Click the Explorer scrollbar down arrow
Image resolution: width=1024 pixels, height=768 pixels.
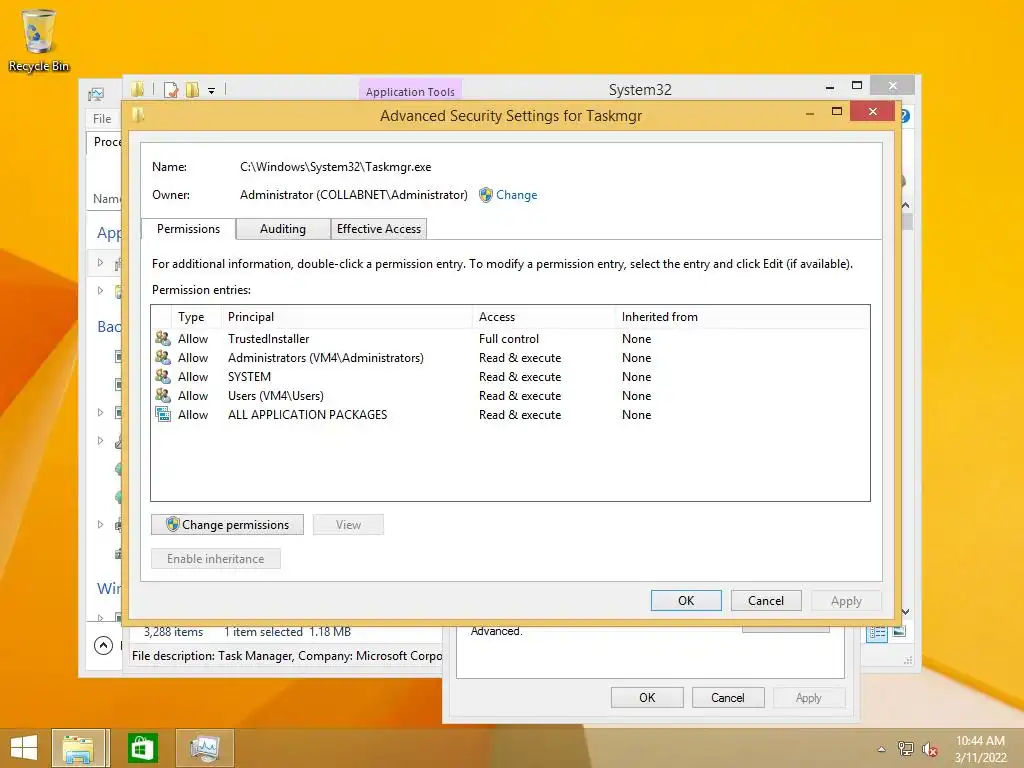pyautogui.click(x=906, y=611)
